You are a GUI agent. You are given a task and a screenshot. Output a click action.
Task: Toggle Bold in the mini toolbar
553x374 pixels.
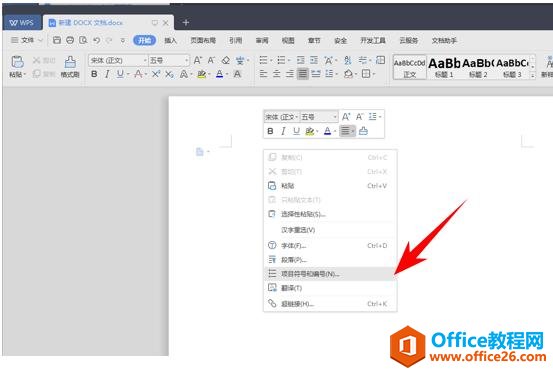click(270, 131)
